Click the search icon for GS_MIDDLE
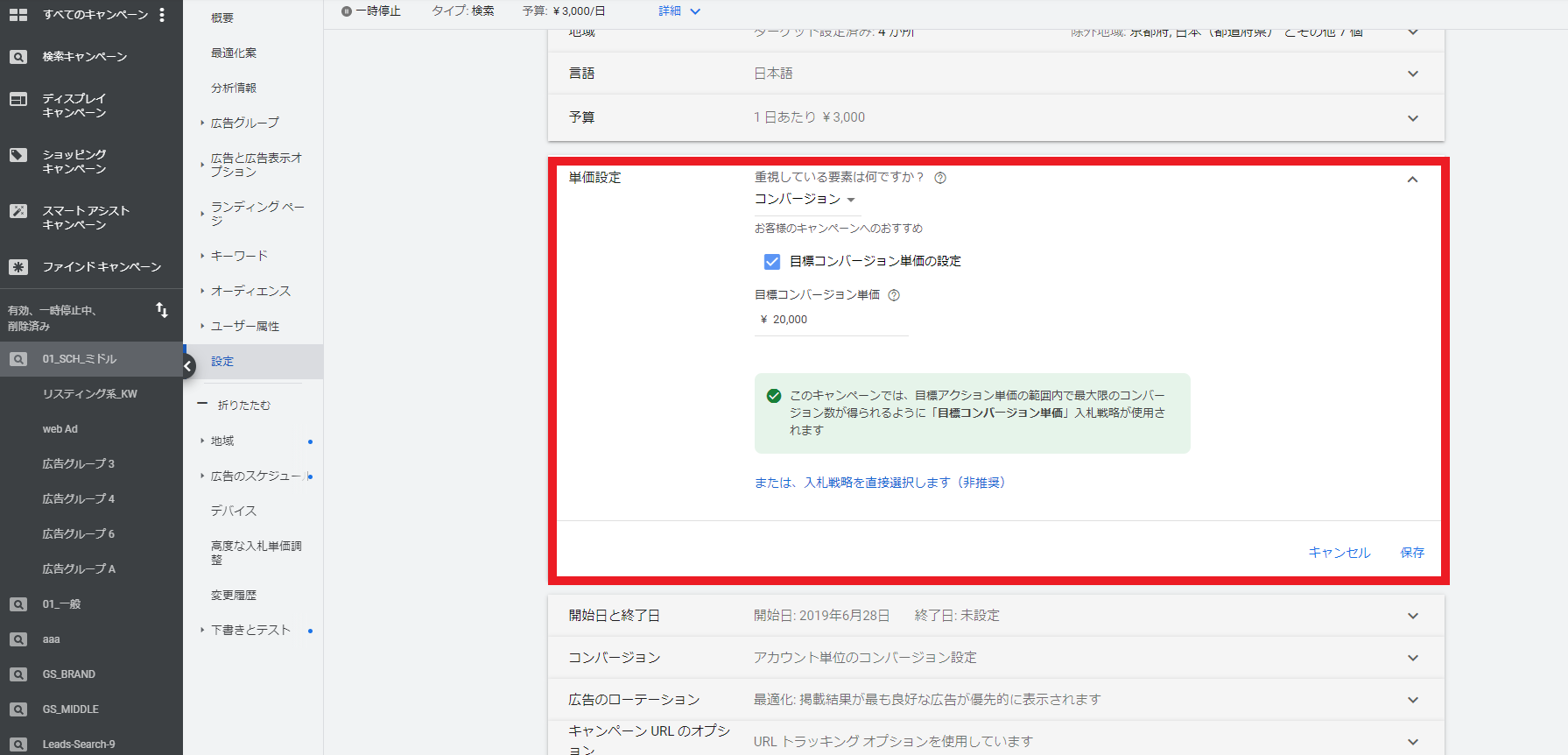This screenshot has width=1568, height=755. [18, 709]
